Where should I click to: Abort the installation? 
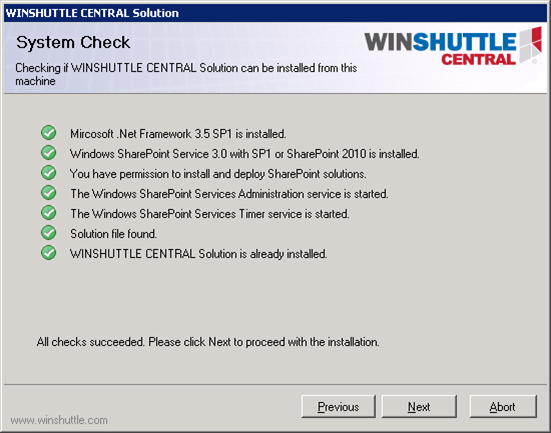coord(503,407)
